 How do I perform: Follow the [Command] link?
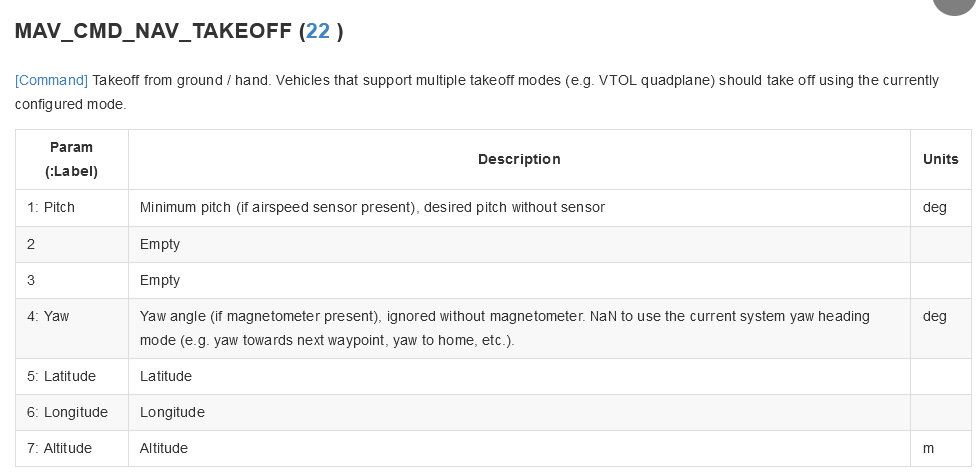pos(51,81)
